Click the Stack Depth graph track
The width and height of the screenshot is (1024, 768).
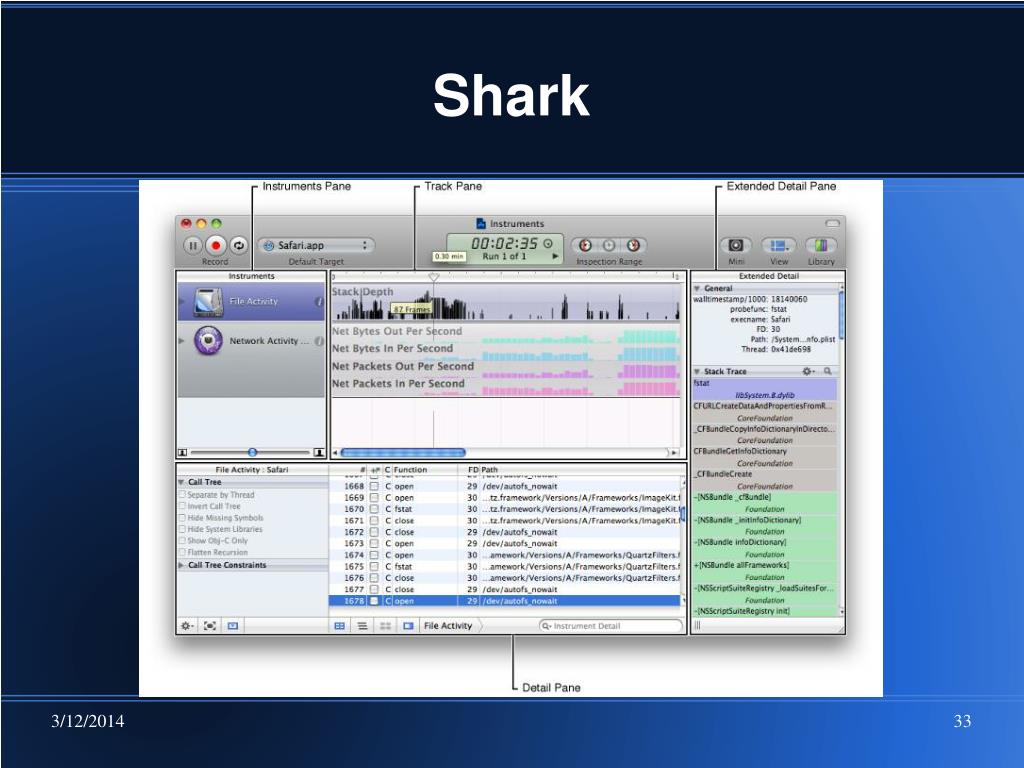[505, 302]
